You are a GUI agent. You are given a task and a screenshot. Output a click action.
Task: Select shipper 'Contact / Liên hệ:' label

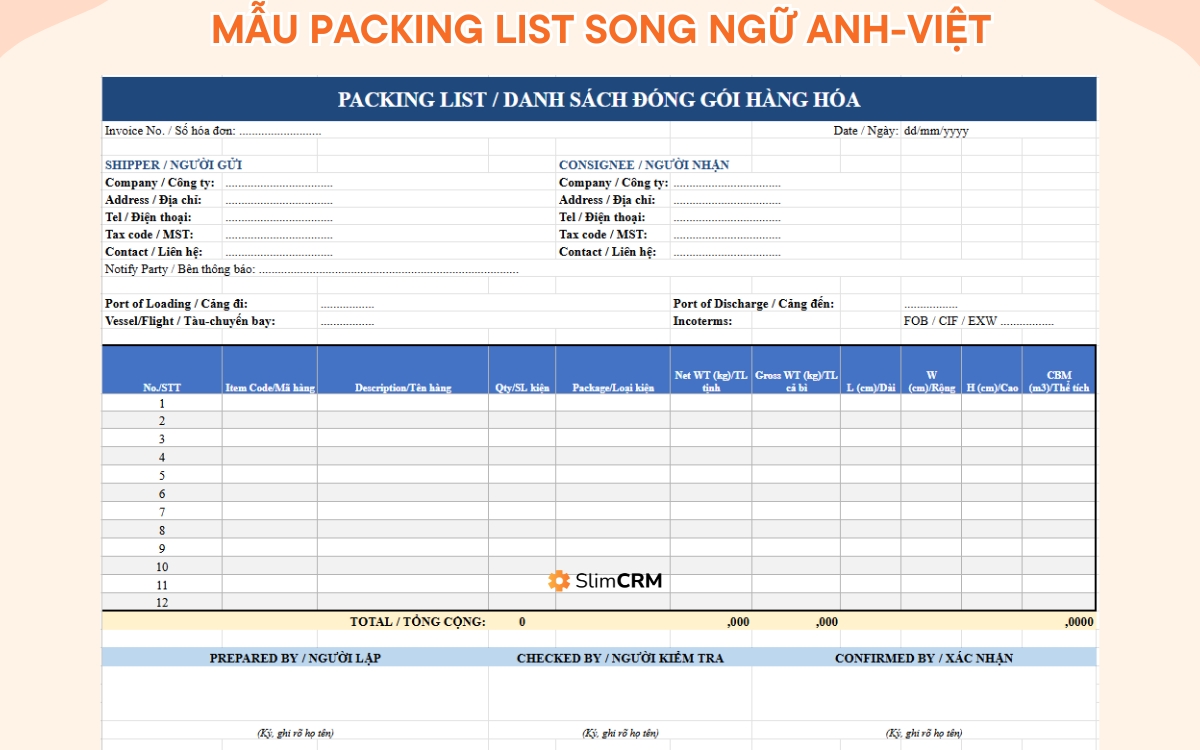tap(154, 252)
